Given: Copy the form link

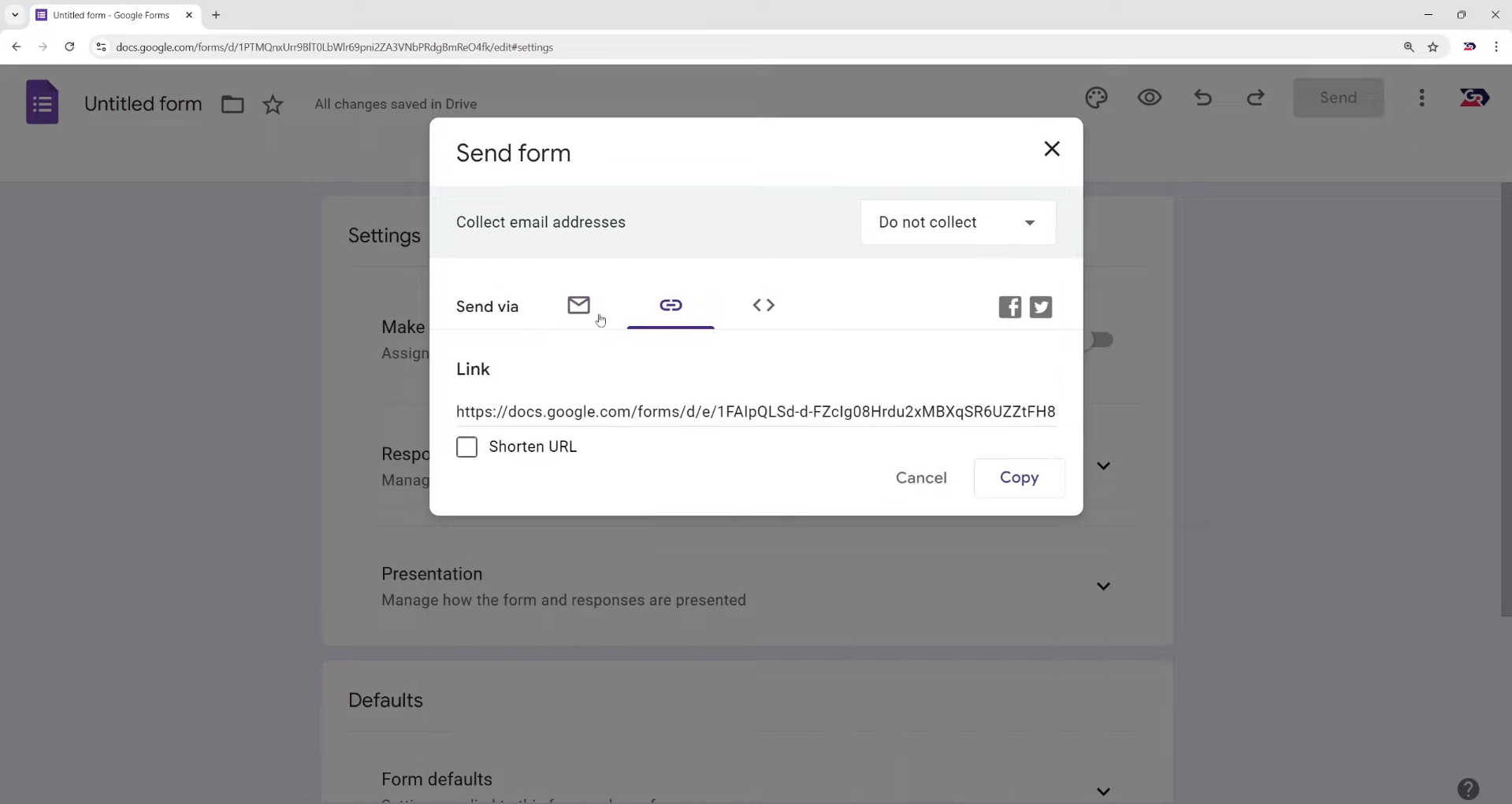Looking at the screenshot, I should click(x=1019, y=478).
